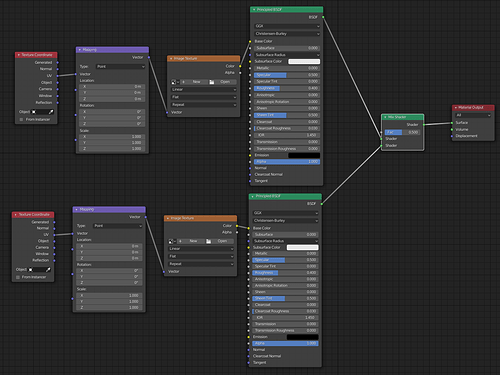Image resolution: width=500 pixels, height=375 pixels.
Task: Open the Flat projection dropdown in upper Image Texture
Action: pos(204,97)
